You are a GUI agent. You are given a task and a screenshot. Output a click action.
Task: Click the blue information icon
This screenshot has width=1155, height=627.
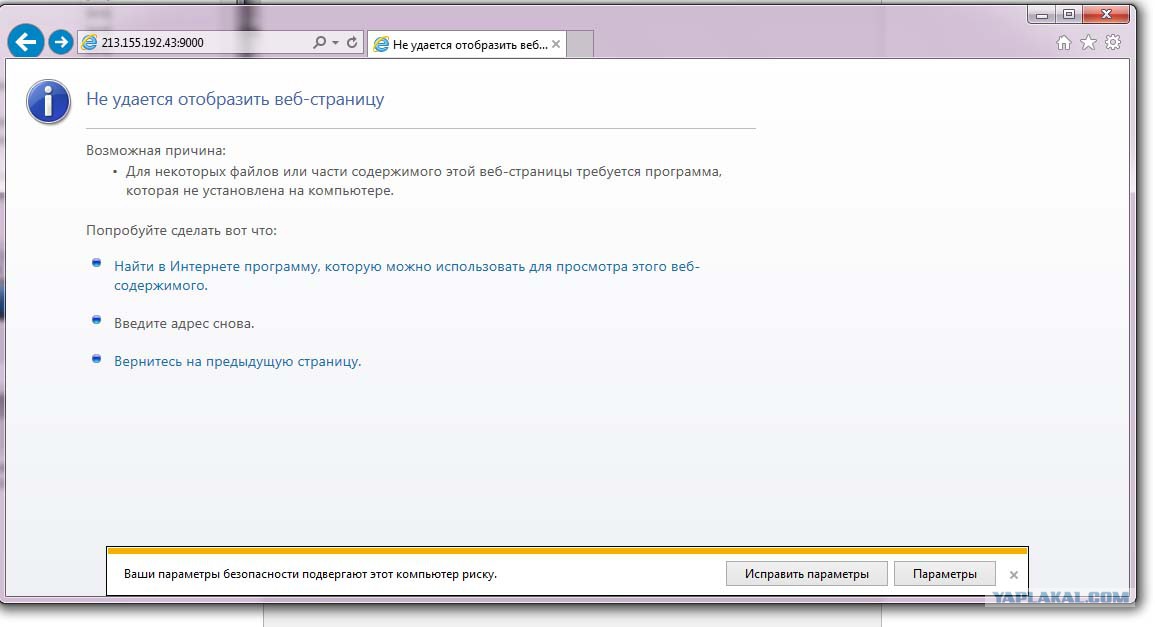click(49, 101)
